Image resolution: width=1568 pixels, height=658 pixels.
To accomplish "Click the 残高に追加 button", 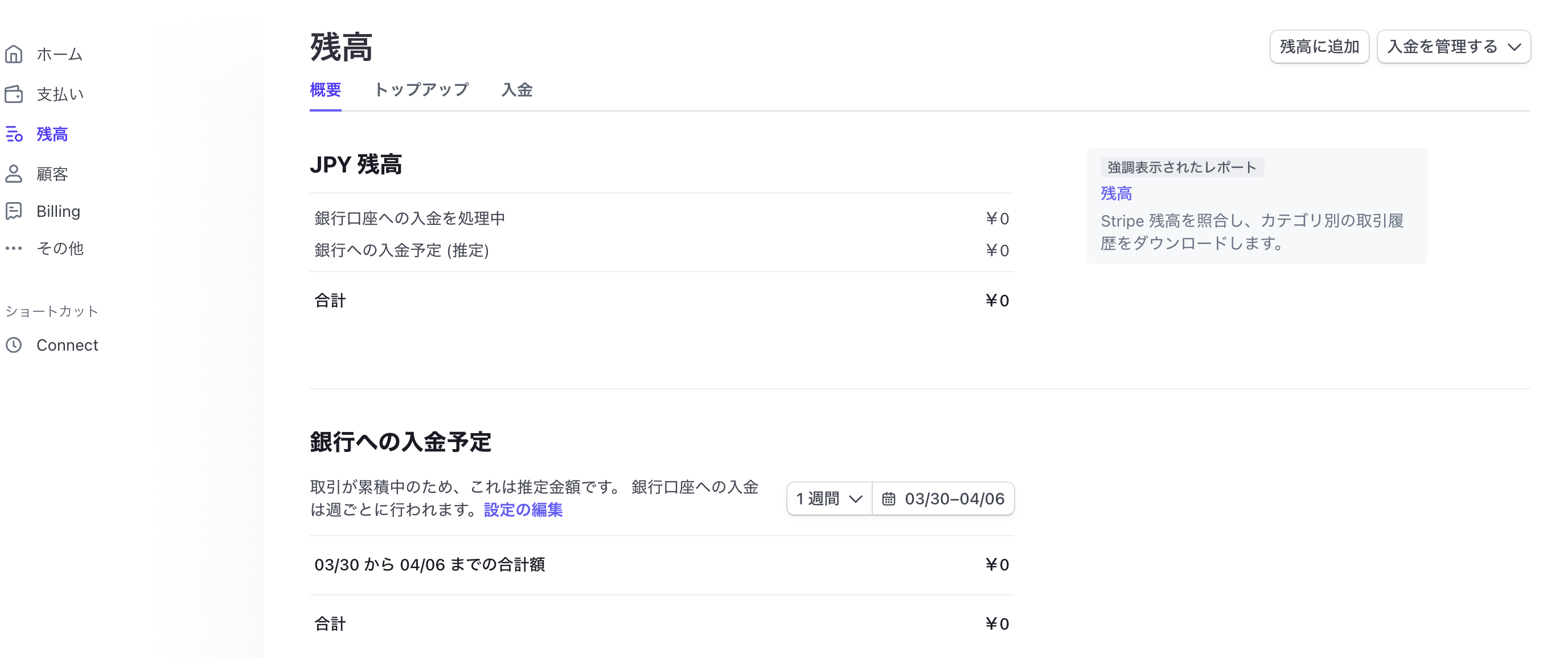I will [1319, 47].
